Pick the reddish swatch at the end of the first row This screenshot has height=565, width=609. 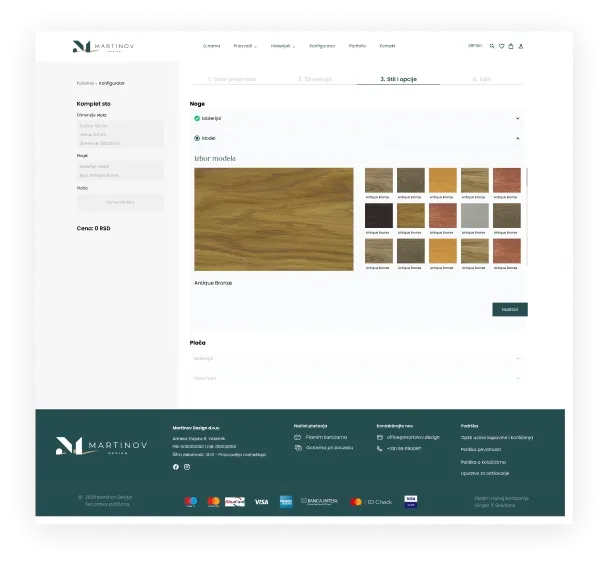[507, 180]
